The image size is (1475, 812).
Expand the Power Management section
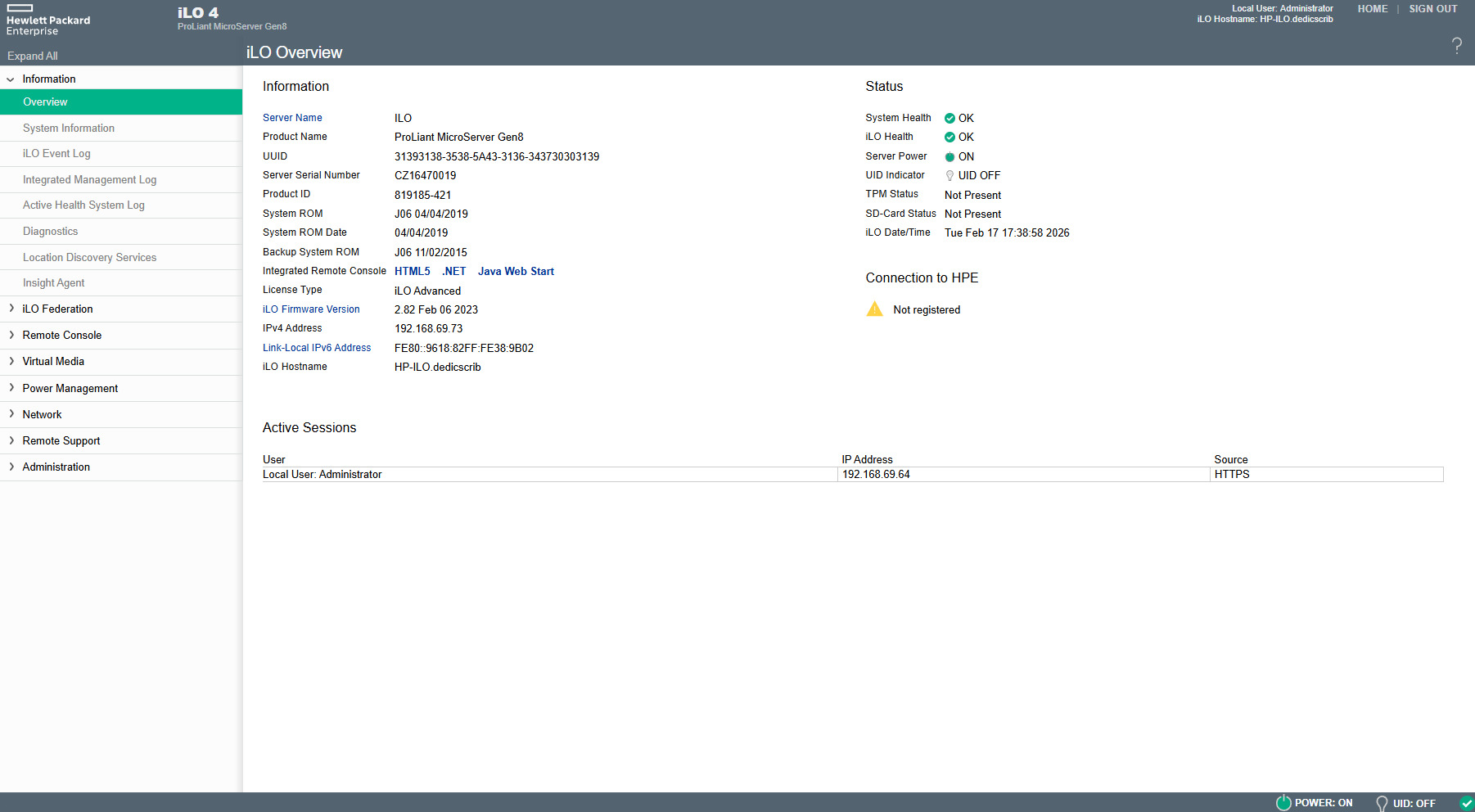[x=11, y=388]
